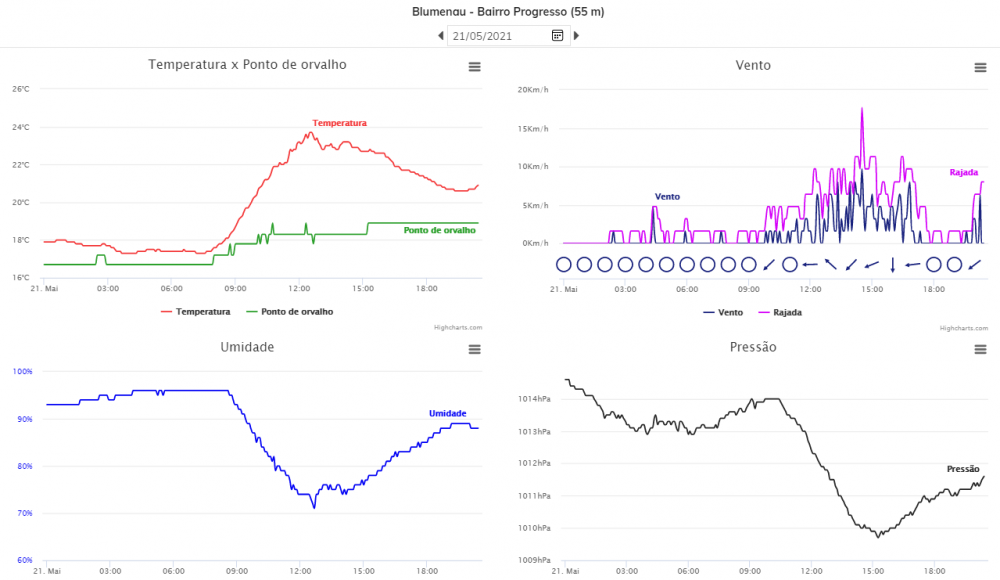Click Highcharts.com credit under wind chart
The image size is (1000, 580).
point(964,328)
